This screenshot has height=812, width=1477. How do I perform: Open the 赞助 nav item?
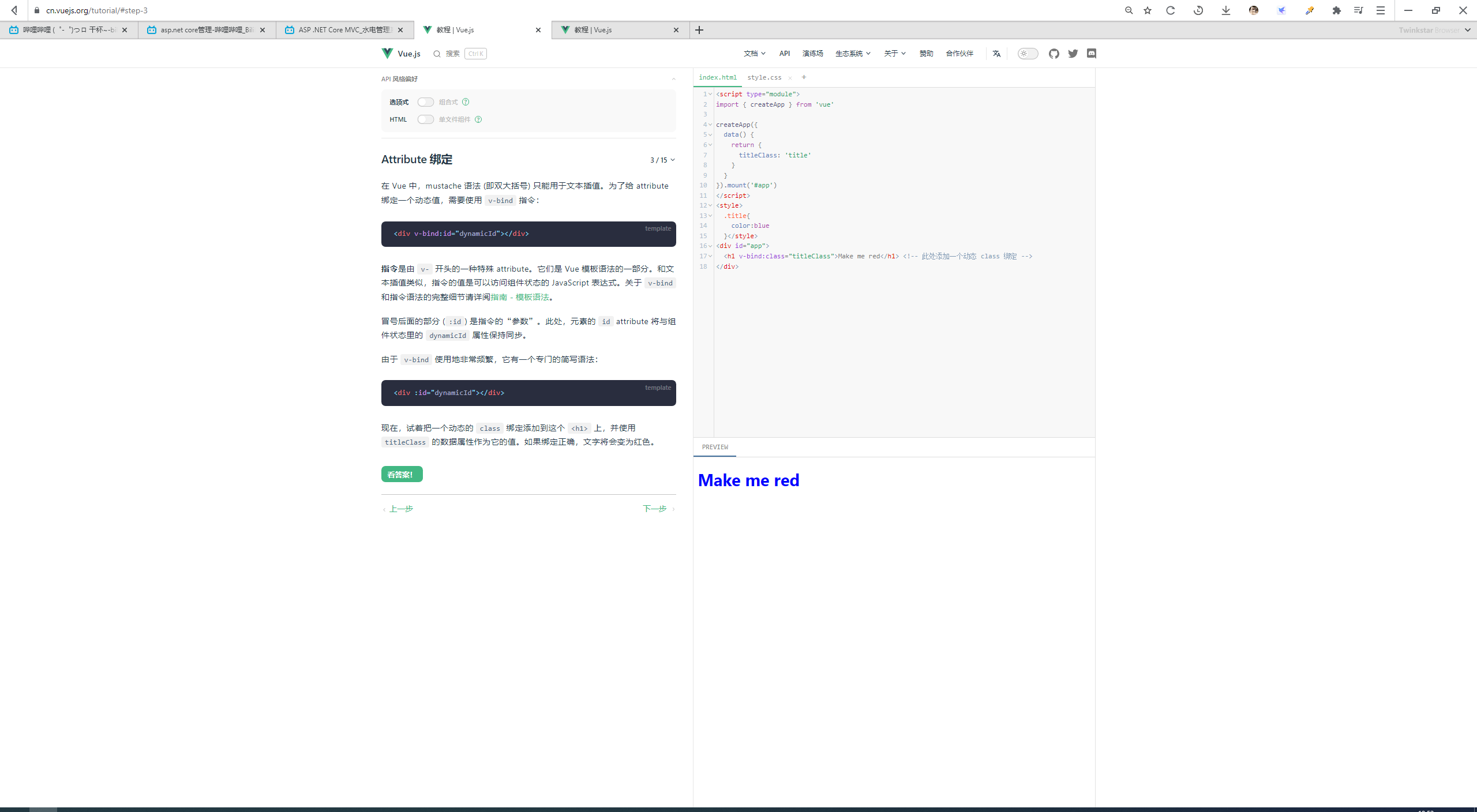926,54
